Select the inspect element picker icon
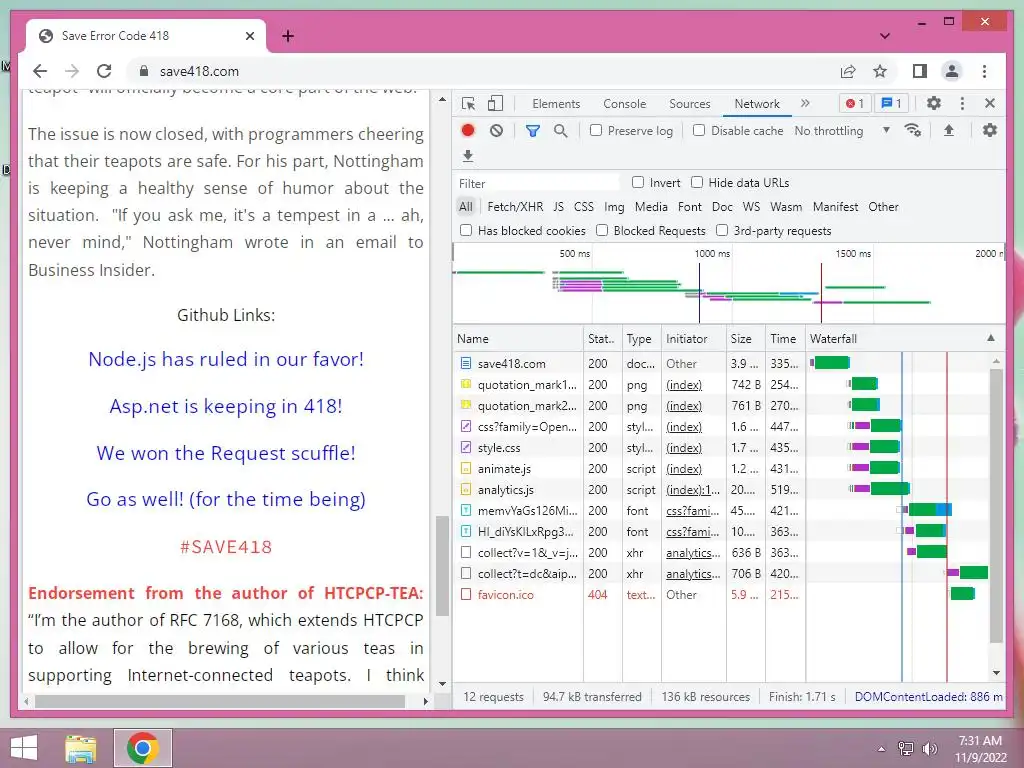The width and height of the screenshot is (1024, 768). click(x=468, y=104)
